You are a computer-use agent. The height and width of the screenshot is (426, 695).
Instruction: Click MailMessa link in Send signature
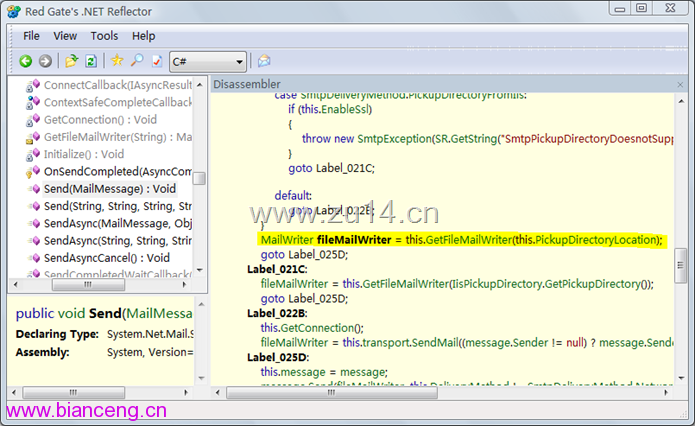coord(160,313)
